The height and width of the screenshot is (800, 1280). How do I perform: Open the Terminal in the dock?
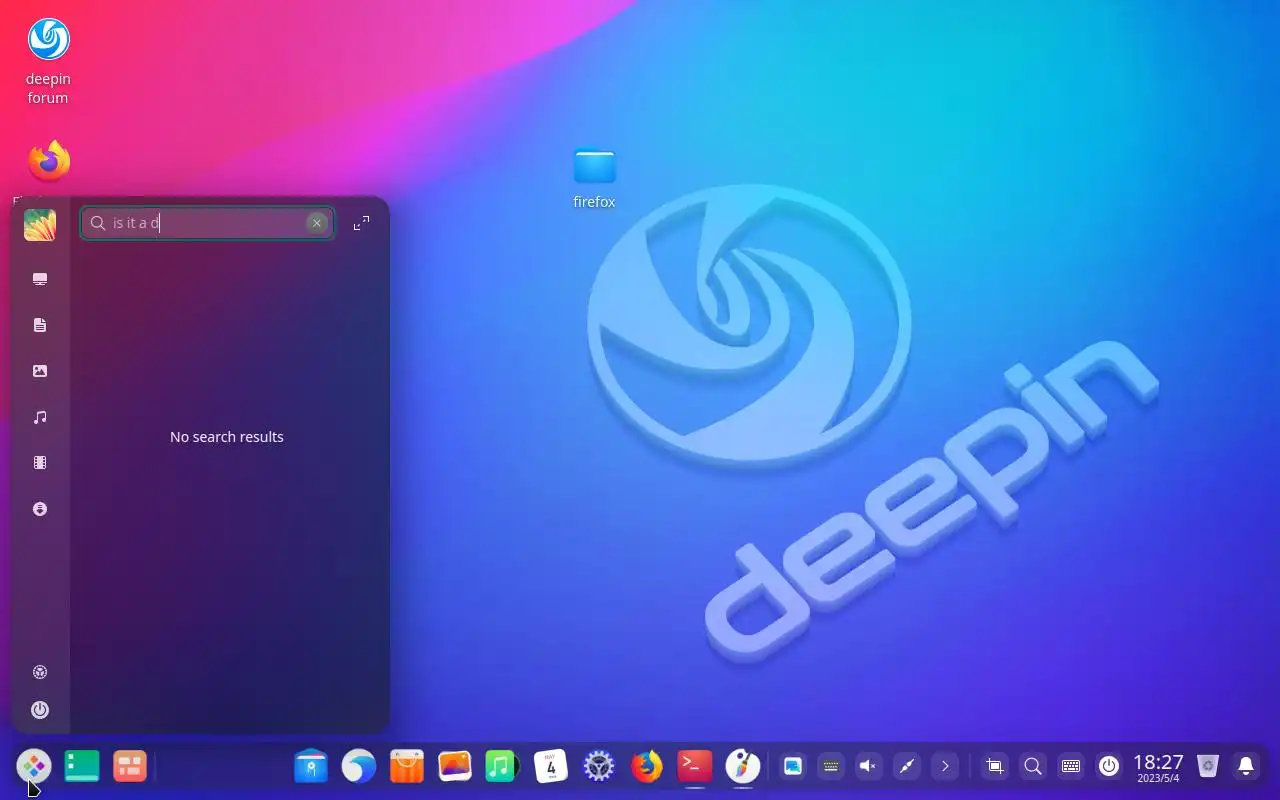click(x=695, y=767)
